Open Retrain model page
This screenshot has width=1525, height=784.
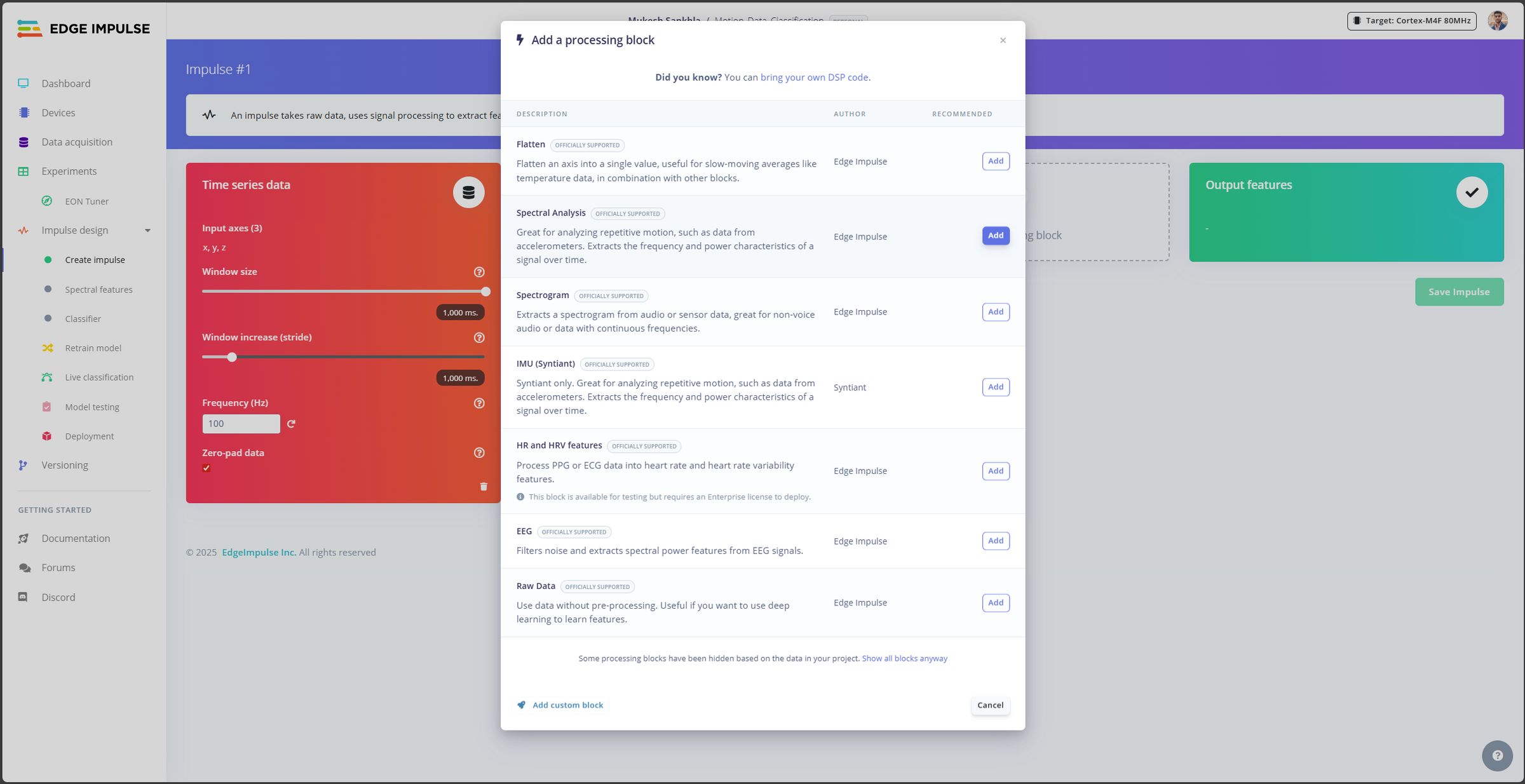tap(93, 348)
